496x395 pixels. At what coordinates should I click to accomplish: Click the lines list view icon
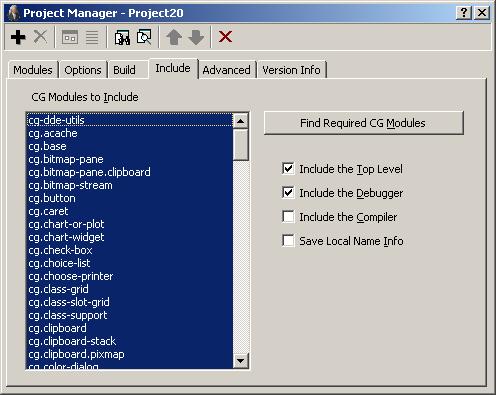(x=92, y=37)
